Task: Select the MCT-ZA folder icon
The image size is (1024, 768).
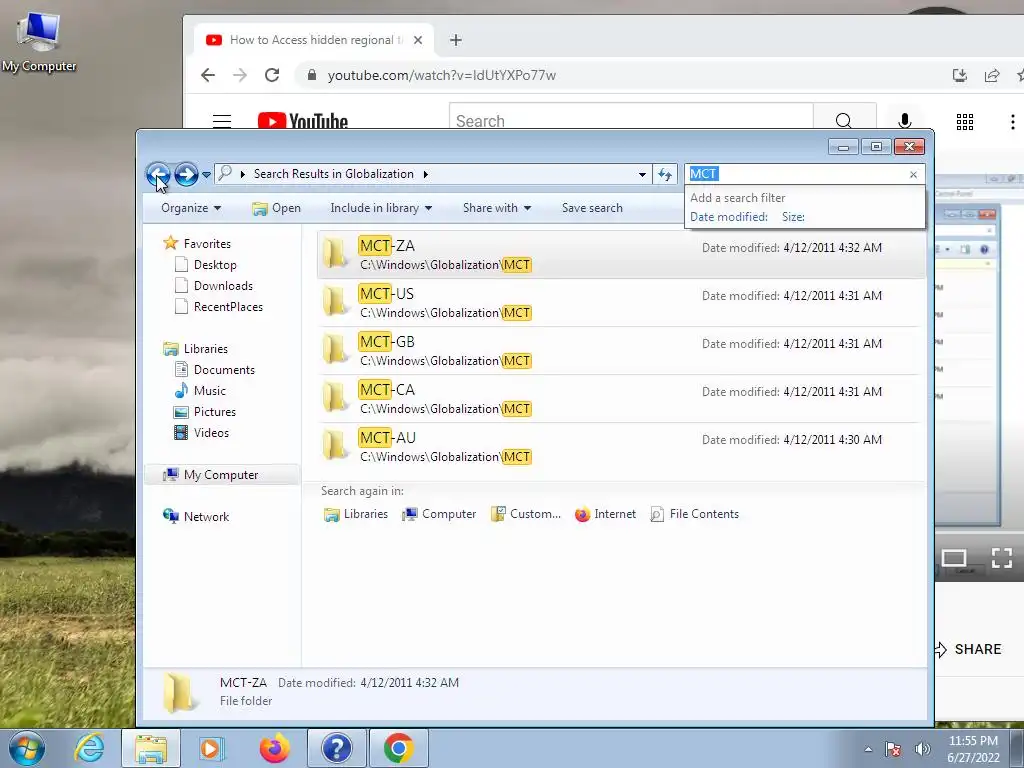Action: [x=336, y=255]
